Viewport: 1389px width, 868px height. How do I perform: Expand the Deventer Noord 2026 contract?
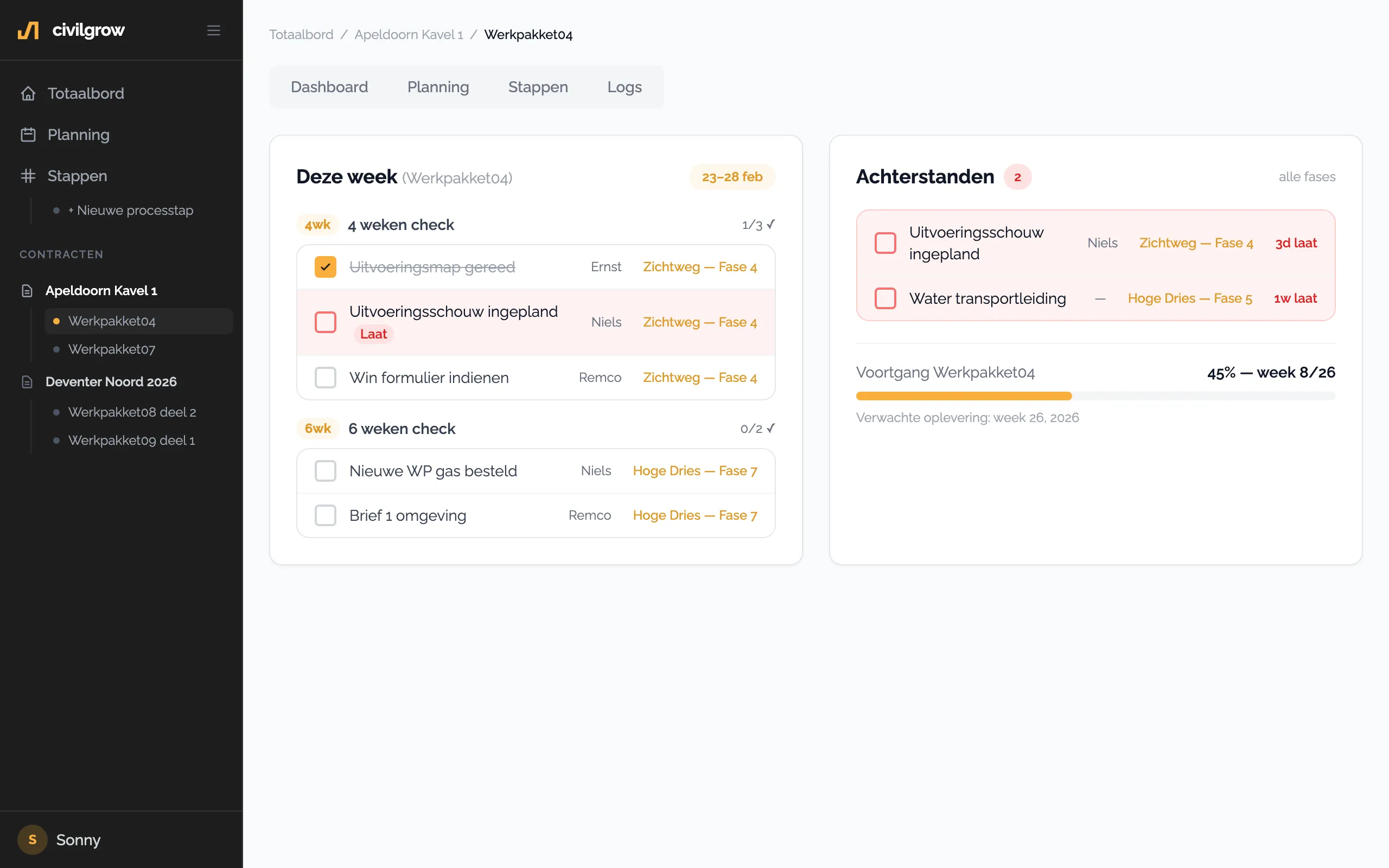111,381
